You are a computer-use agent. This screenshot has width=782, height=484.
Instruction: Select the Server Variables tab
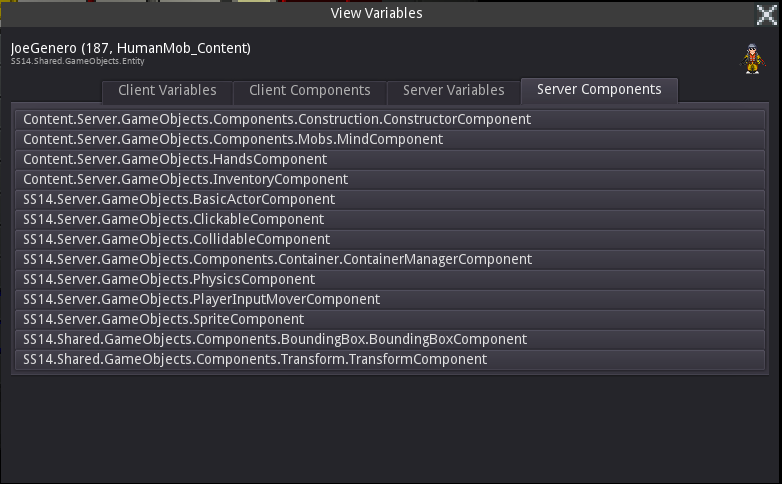(453, 91)
